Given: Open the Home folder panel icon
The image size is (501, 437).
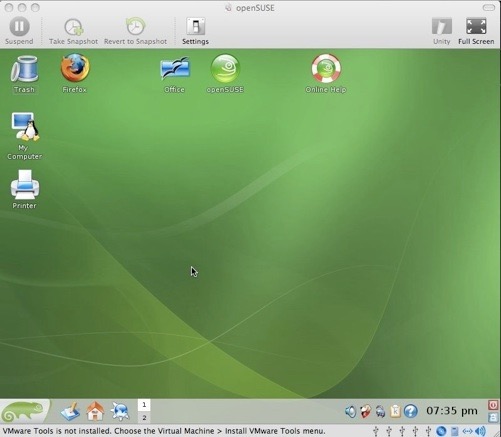Looking at the screenshot, I should coord(95,411).
